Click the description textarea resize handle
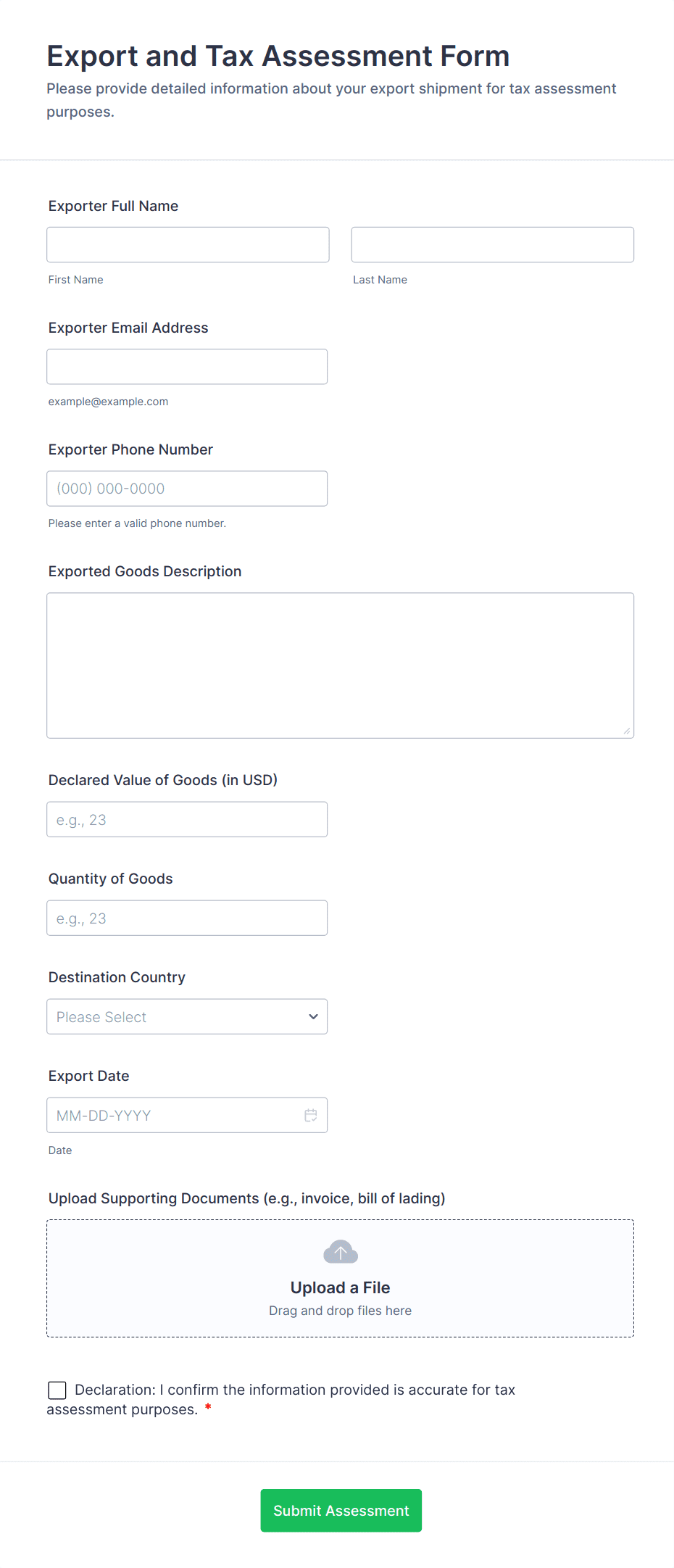 click(x=627, y=731)
